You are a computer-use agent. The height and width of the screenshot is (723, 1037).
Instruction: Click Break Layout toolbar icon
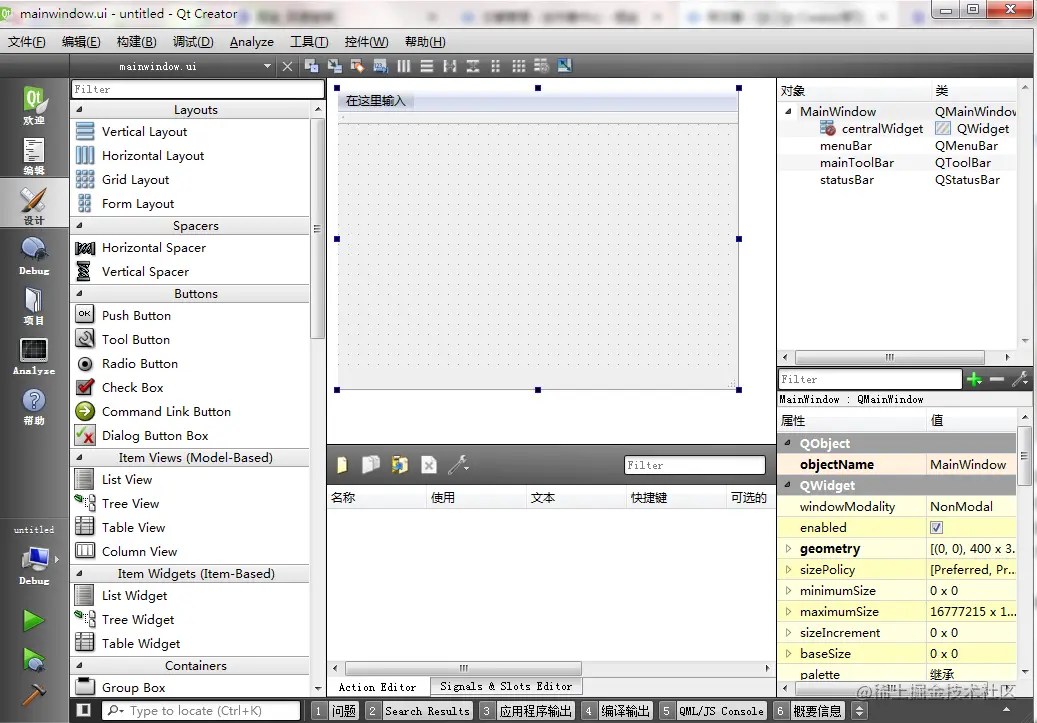(x=541, y=65)
